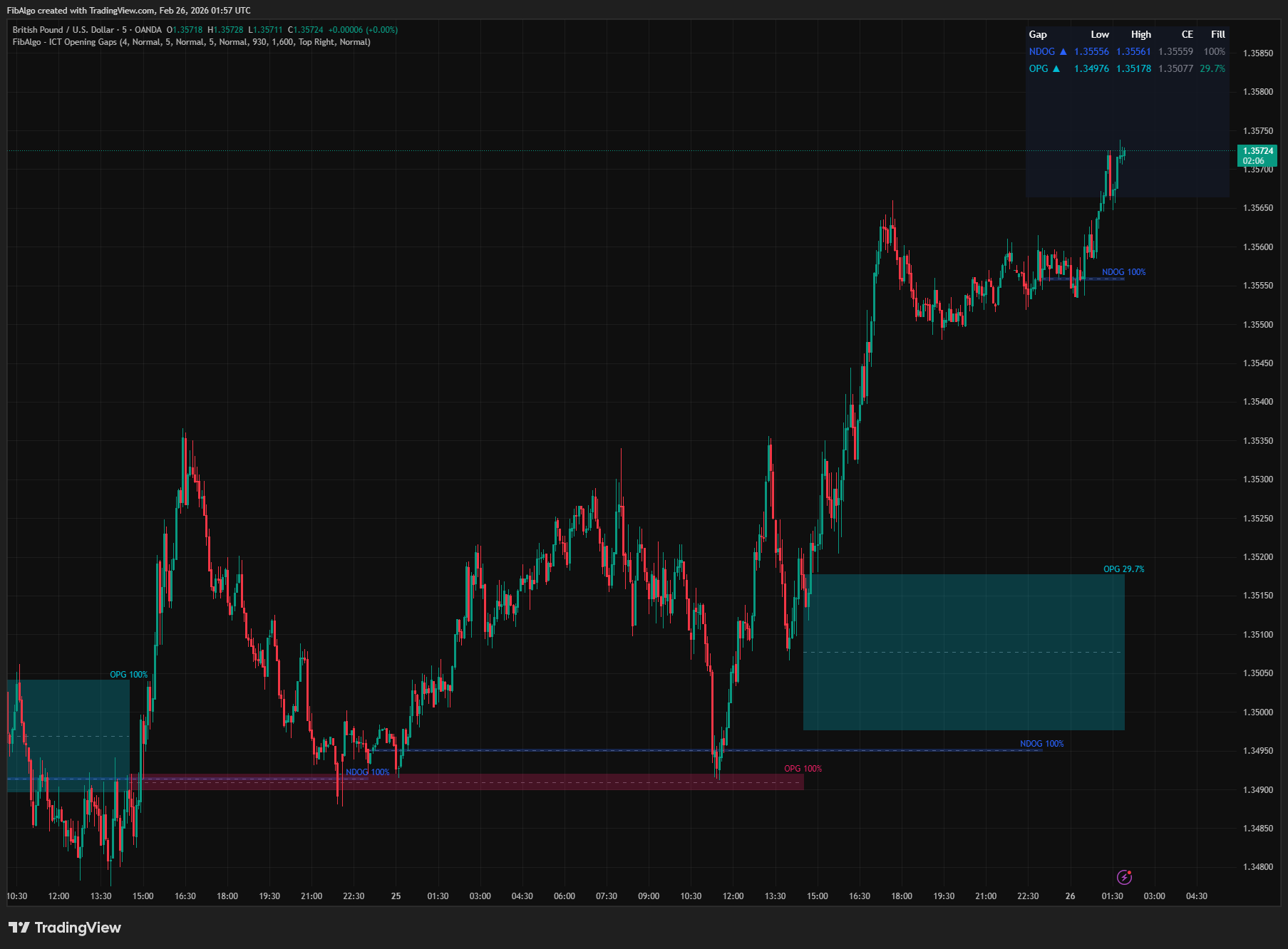Click the blue NDOG up-arrow triangle in table
The height and width of the screenshot is (949, 1288).
pos(1063,52)
